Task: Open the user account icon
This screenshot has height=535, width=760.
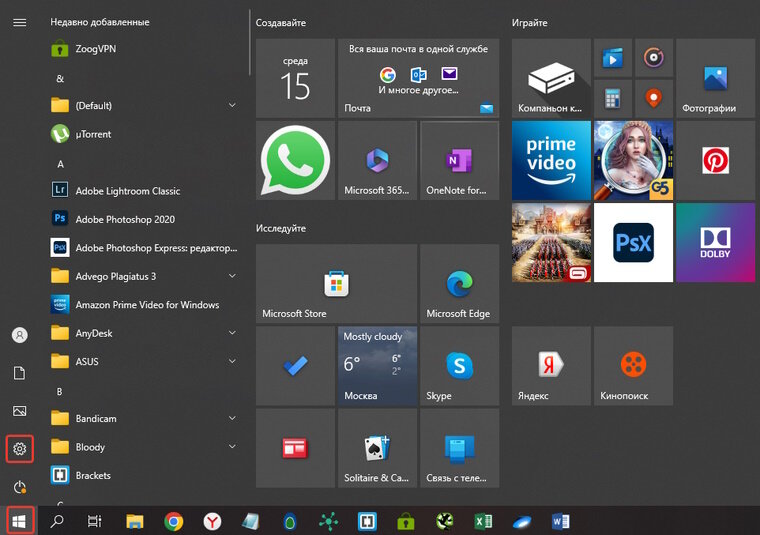Action: point(19,335)
